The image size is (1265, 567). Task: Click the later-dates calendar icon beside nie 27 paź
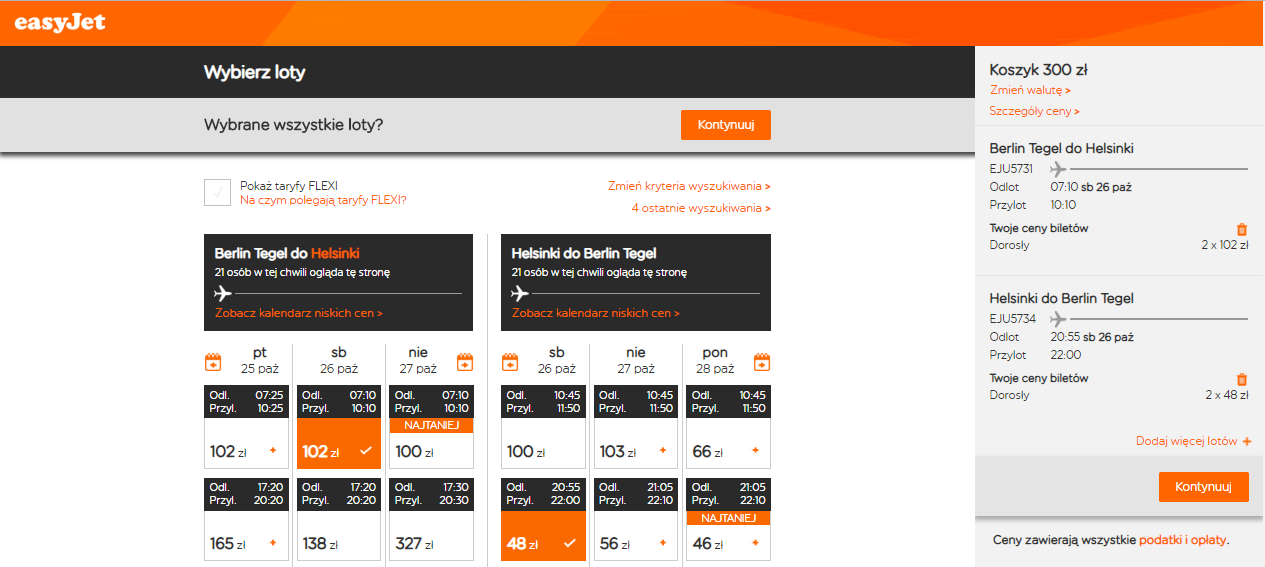[465, 362]
